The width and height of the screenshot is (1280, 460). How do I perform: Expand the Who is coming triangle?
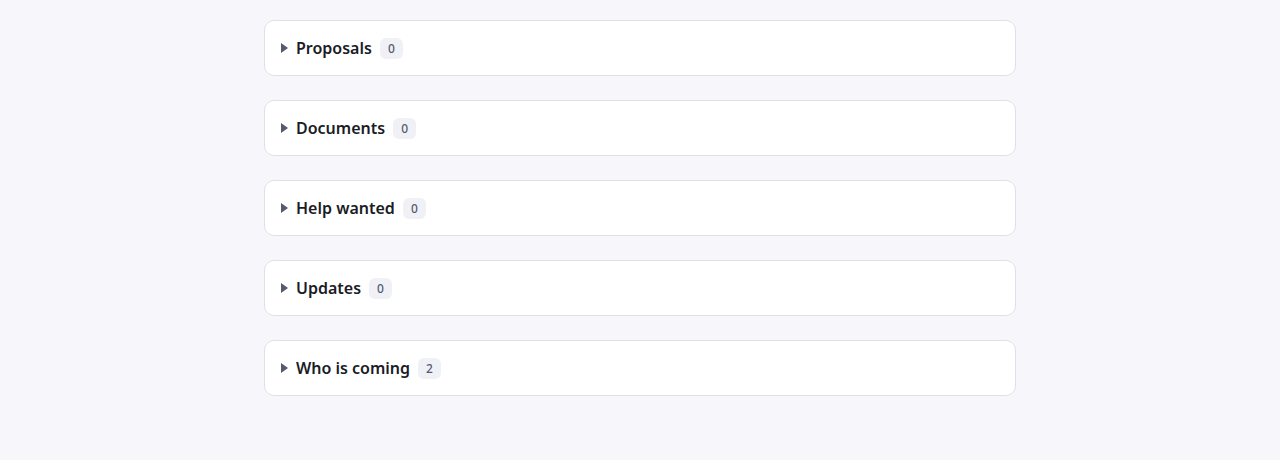[285, 368]
